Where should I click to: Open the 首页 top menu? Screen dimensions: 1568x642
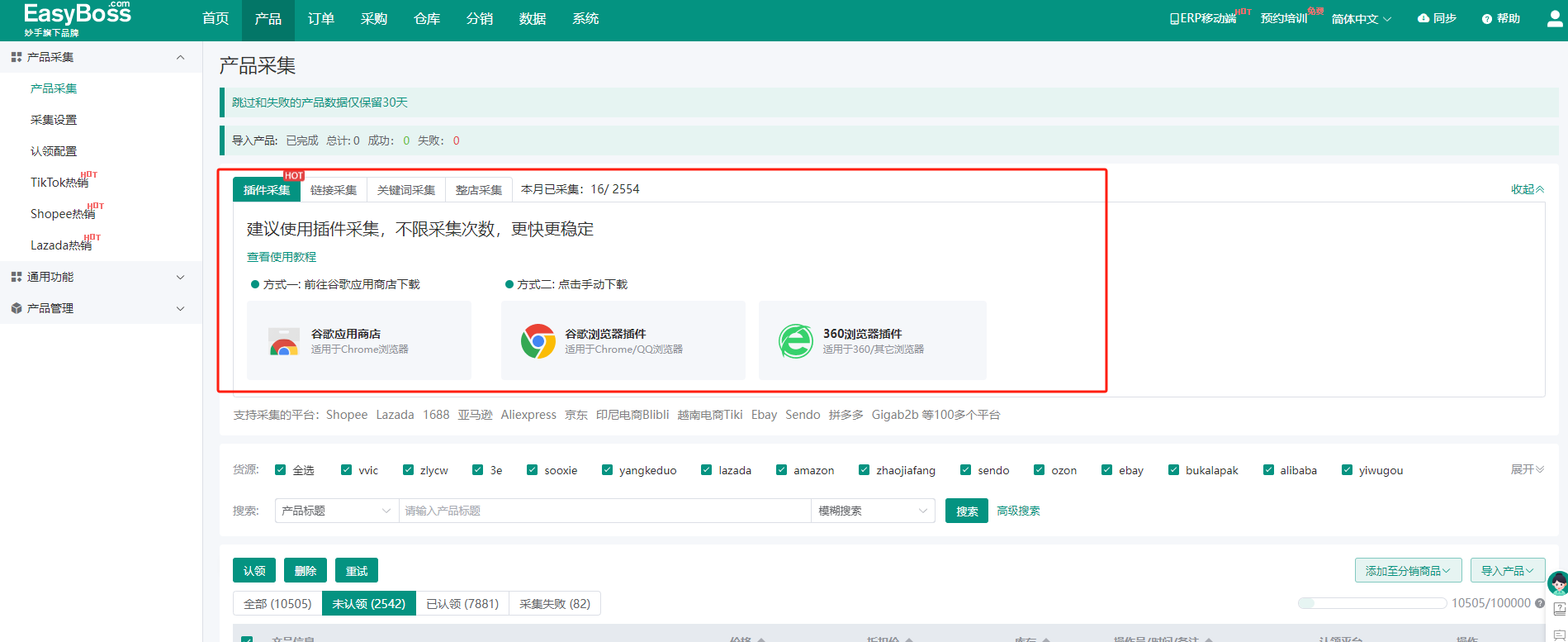(216, 19)
